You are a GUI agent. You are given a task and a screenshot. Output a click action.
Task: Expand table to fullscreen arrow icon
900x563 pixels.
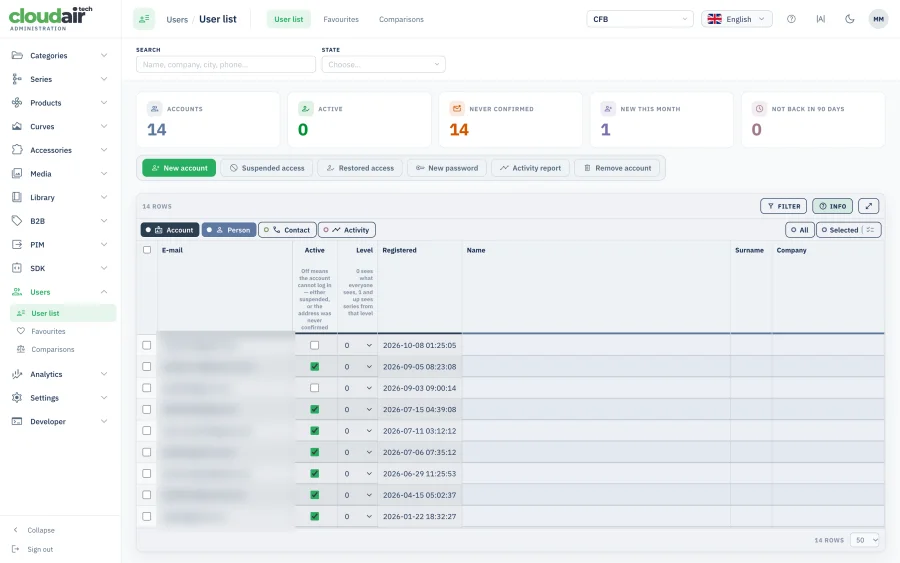pyautogui.click(x=868, y=206)
